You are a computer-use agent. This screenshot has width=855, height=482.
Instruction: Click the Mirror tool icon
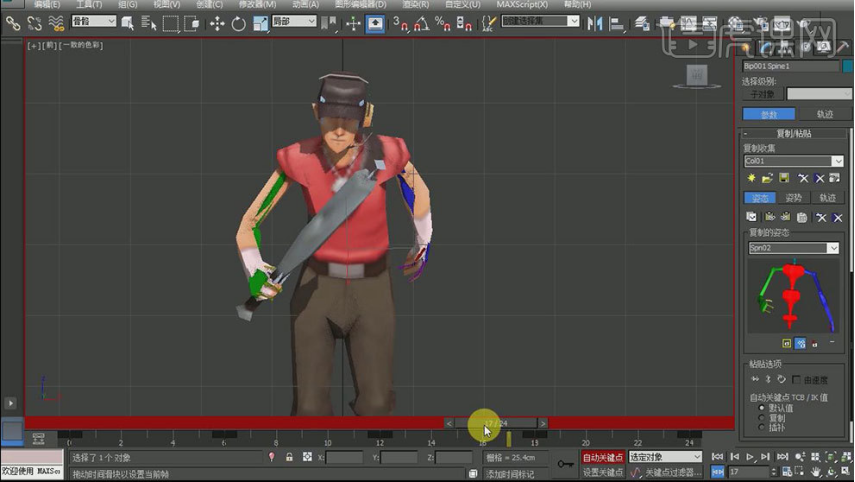tap(594, 23)
